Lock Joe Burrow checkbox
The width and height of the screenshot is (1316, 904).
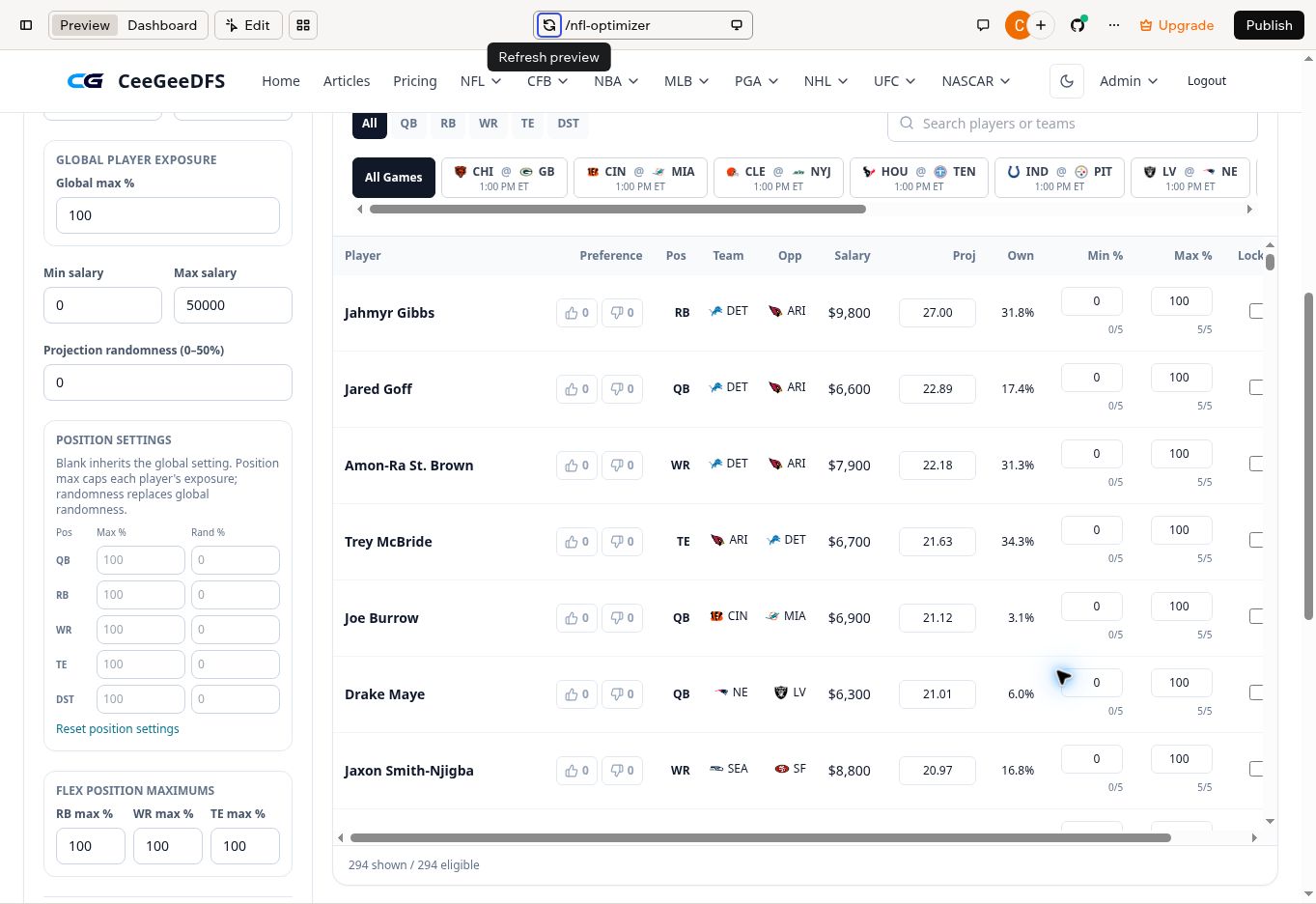(x=1256, y=616)
